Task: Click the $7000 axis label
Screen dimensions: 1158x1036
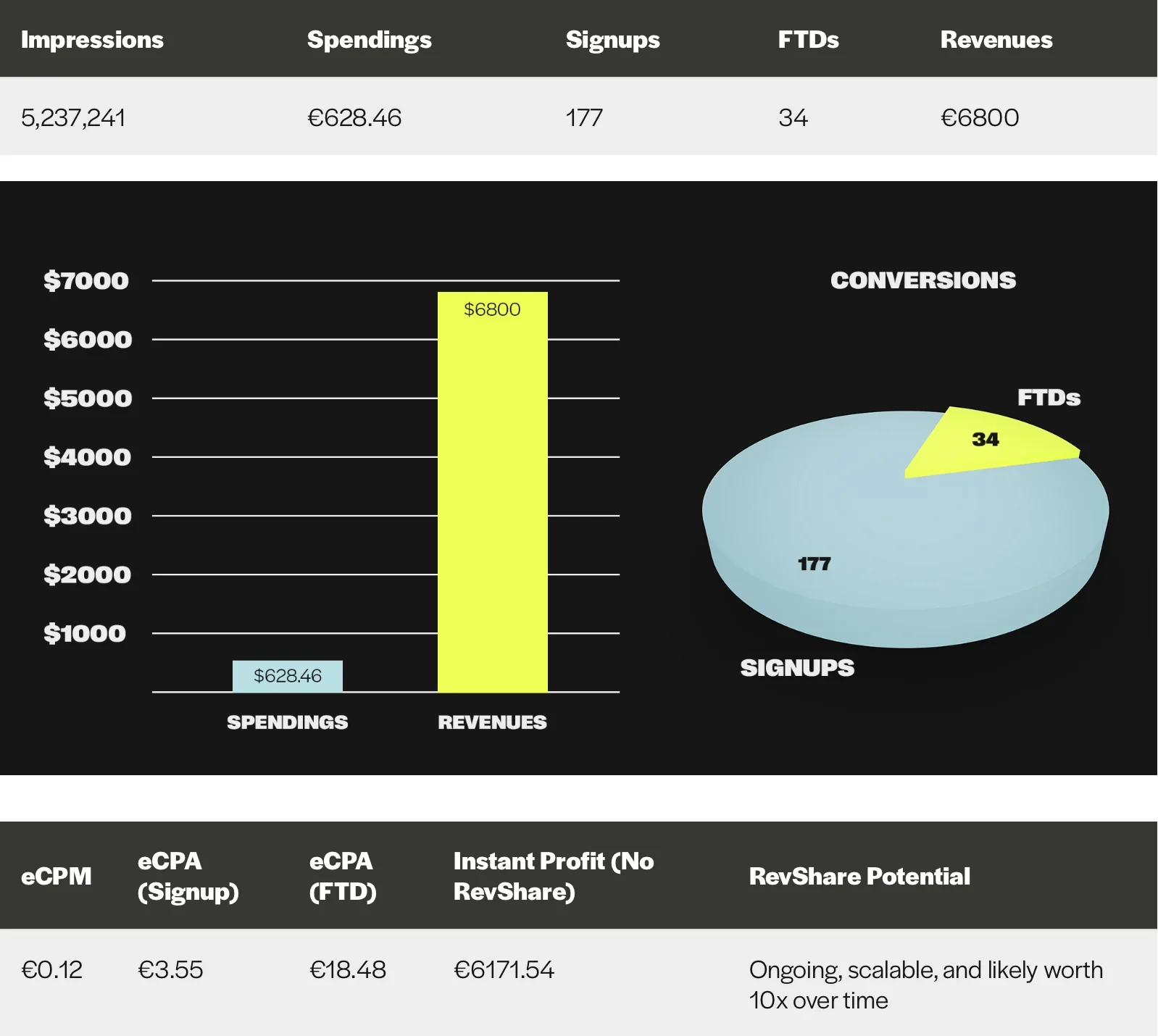Action: [x=86, y=280]
